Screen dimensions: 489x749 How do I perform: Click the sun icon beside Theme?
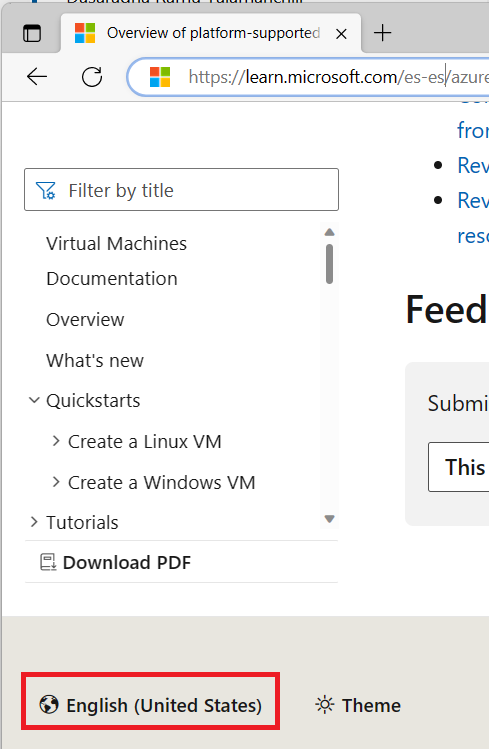click(325, 705)
